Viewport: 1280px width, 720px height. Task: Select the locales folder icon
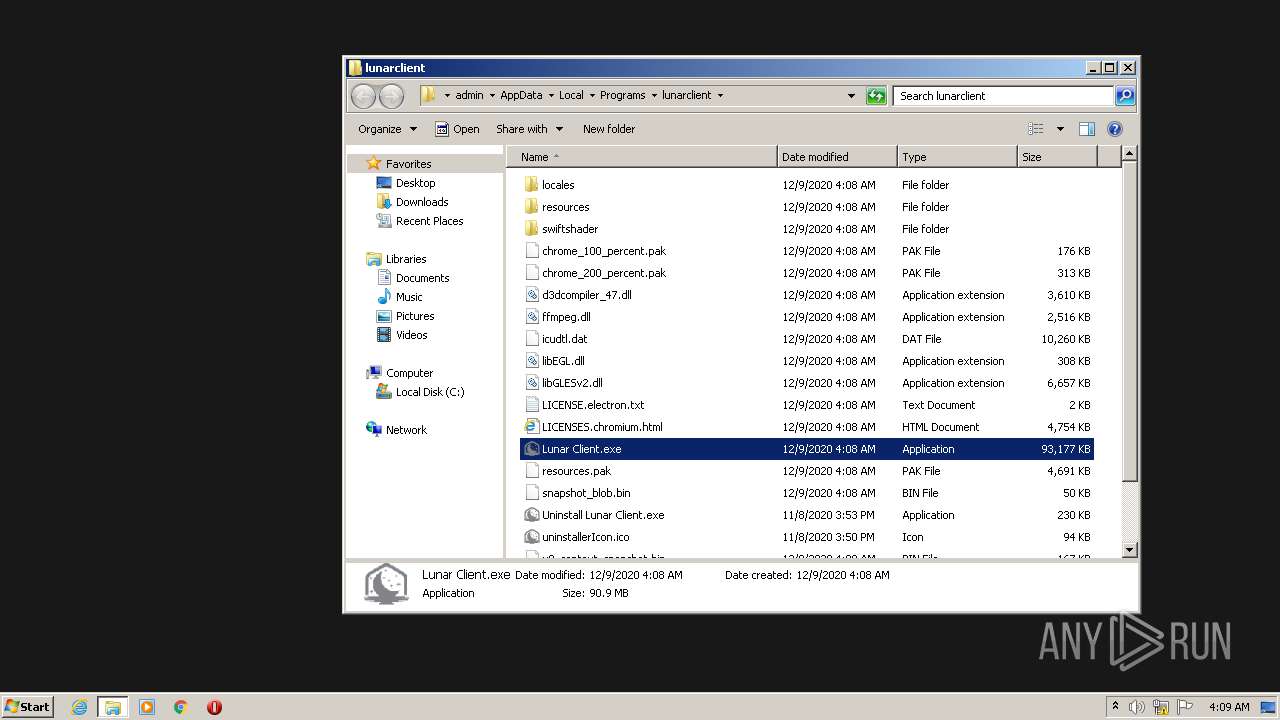click(x=532, y=185)
